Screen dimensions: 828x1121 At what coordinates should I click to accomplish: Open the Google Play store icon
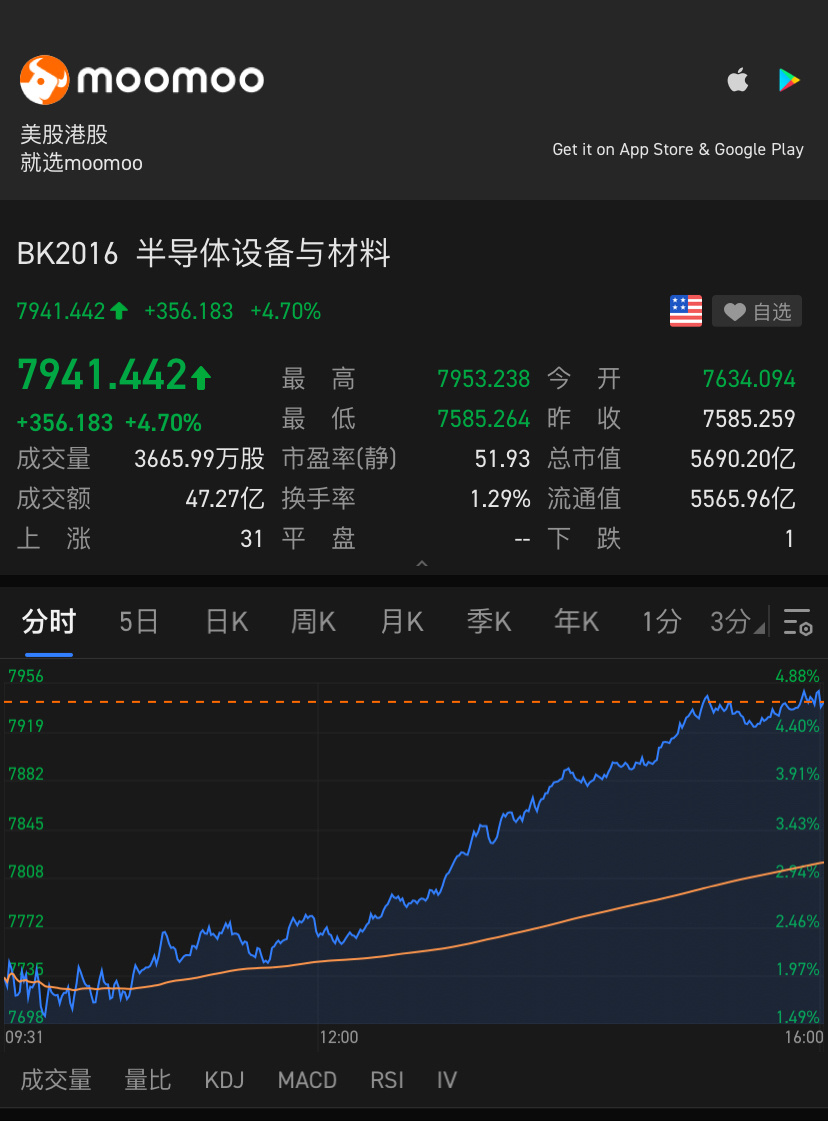[x=789, y=80]
